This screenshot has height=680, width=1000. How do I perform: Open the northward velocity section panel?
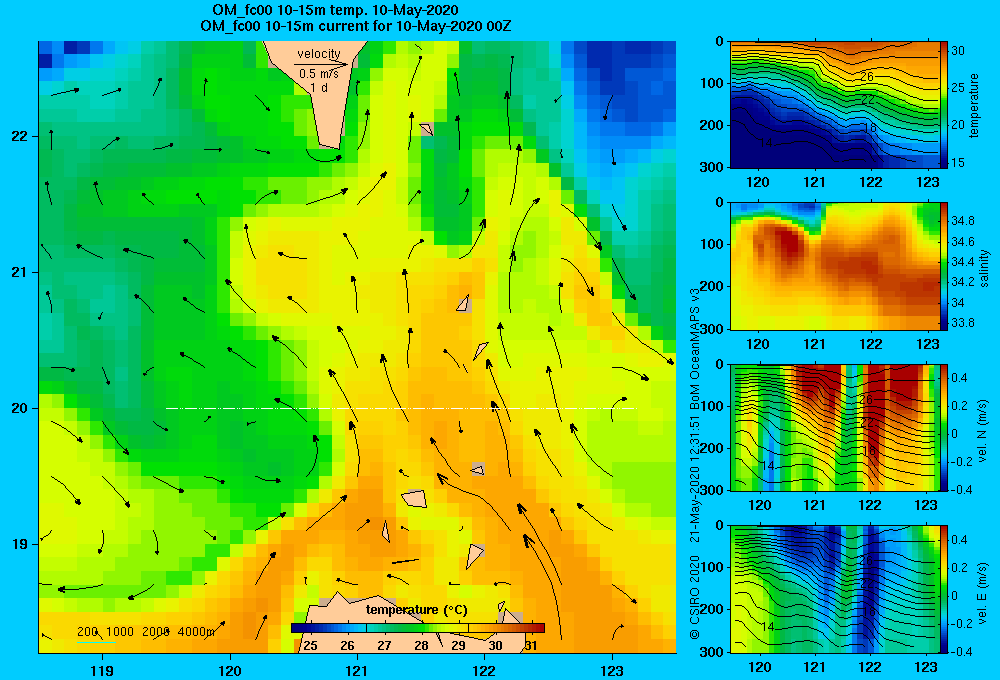coord(835,427)
